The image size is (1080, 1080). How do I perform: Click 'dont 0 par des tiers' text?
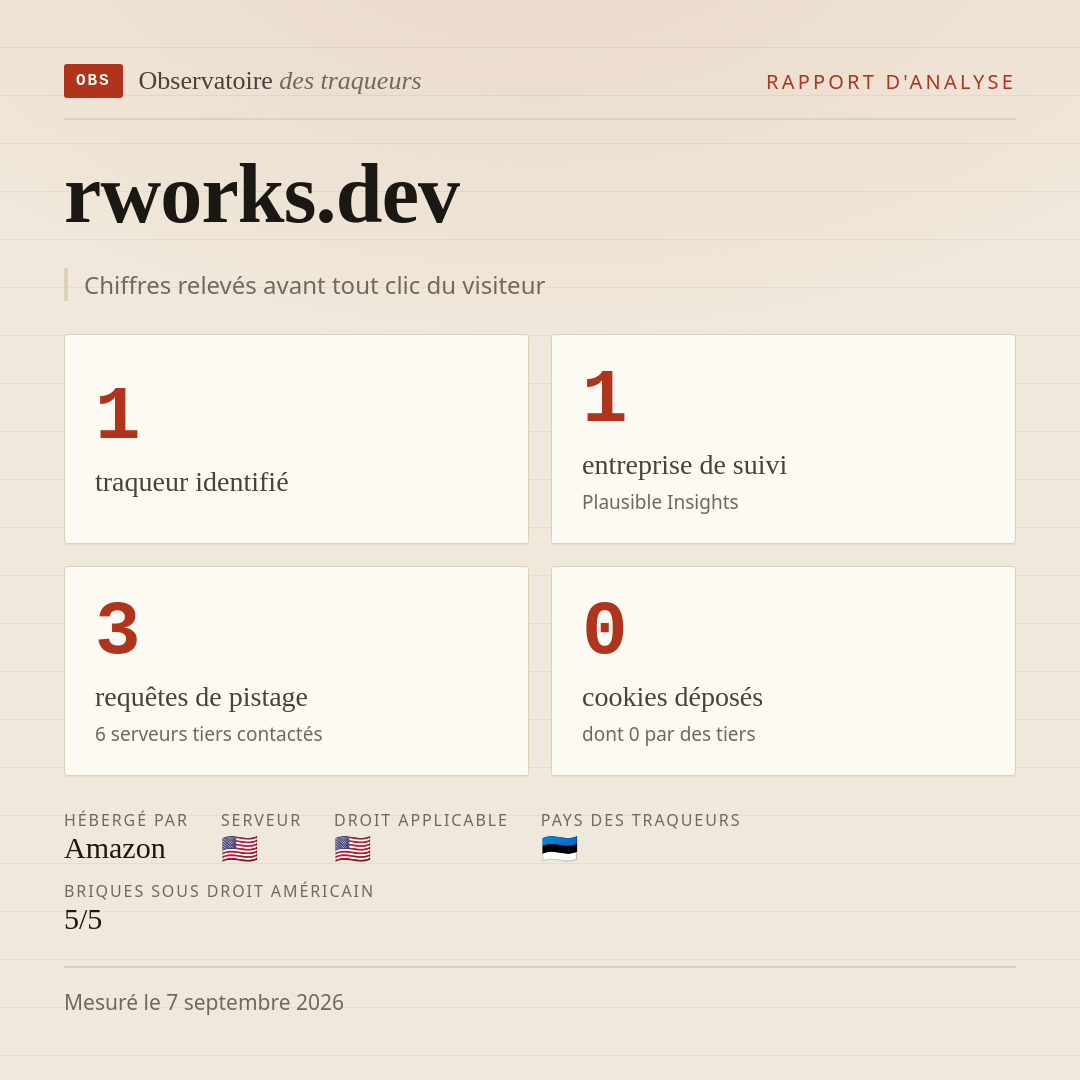tap(669, 734)
